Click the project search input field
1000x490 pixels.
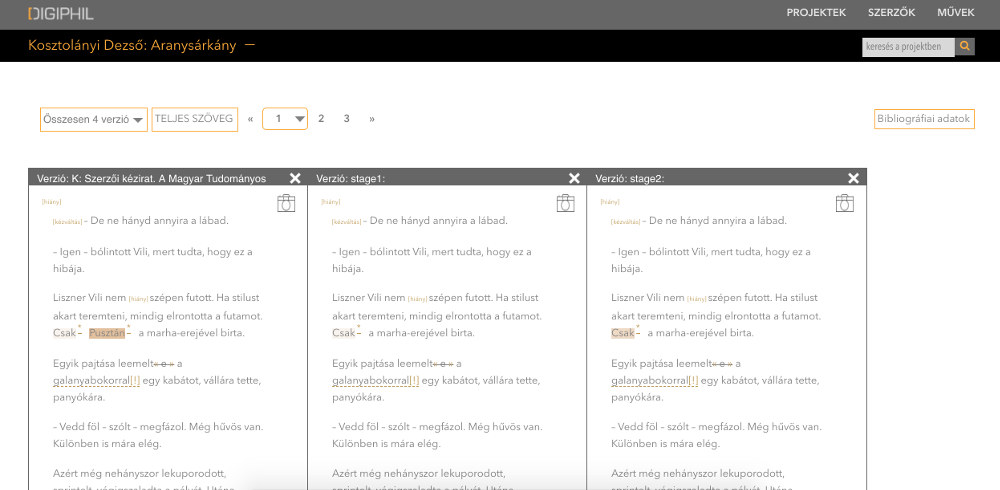908,46
